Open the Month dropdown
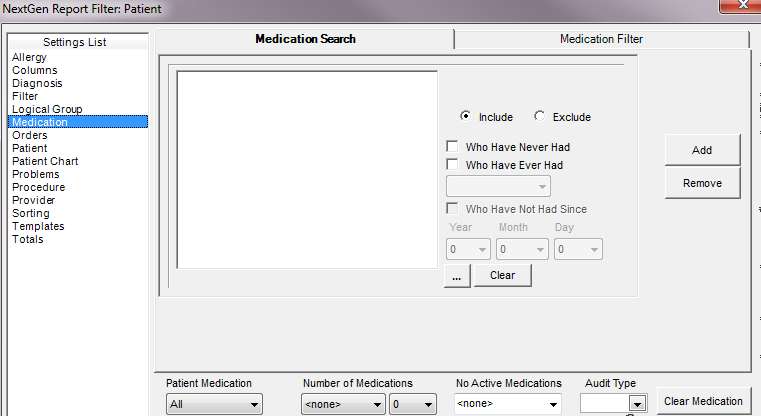Screen dimensions: 761x416 522,249
